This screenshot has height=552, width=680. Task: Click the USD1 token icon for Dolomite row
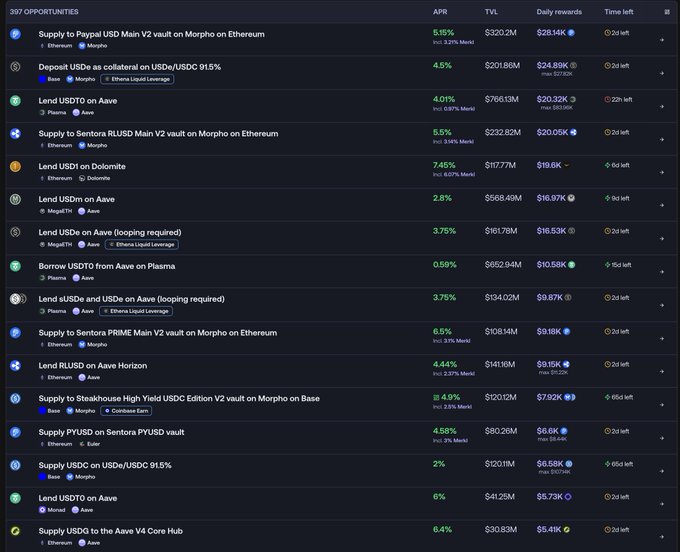(x=16, y=167)
